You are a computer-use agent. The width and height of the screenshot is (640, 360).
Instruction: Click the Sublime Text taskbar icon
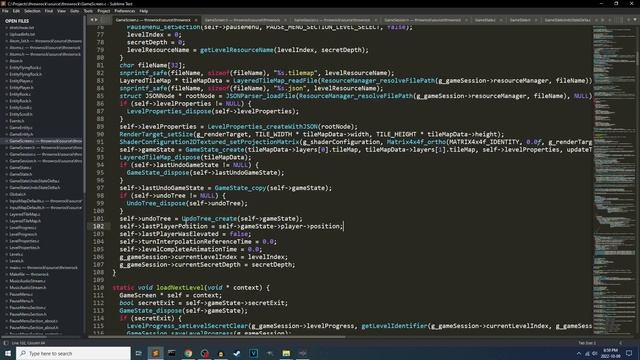point(156,353)
